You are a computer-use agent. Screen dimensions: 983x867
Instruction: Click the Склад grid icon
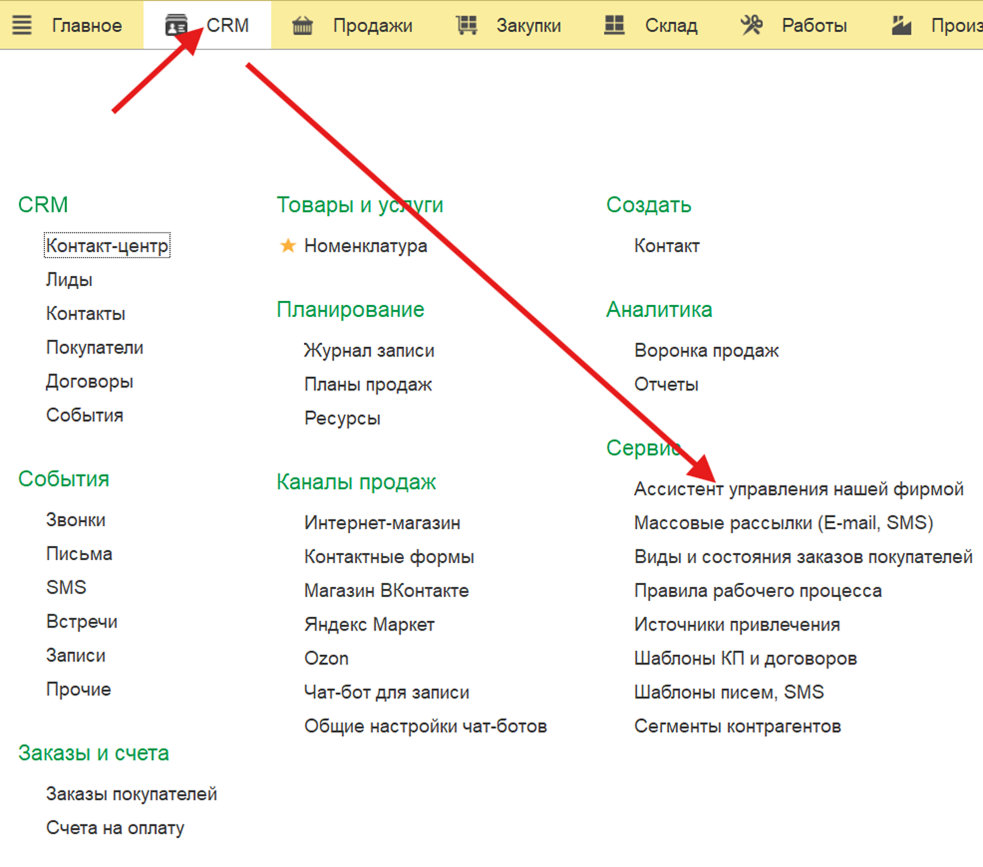click(614, 24)
